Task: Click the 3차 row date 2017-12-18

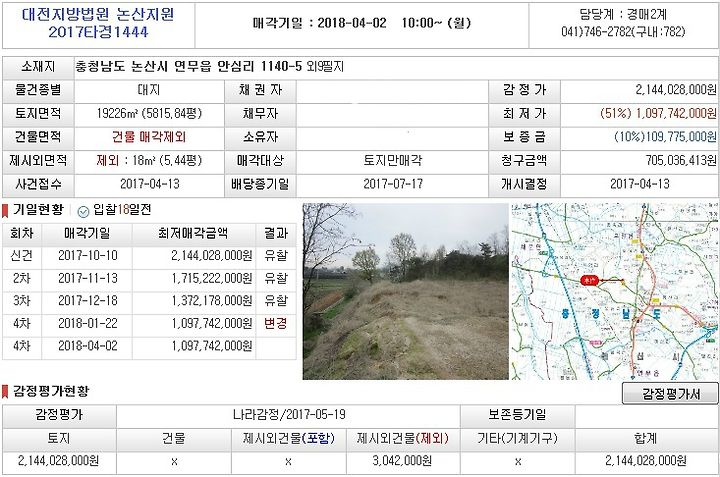Action: pos(88,301)
